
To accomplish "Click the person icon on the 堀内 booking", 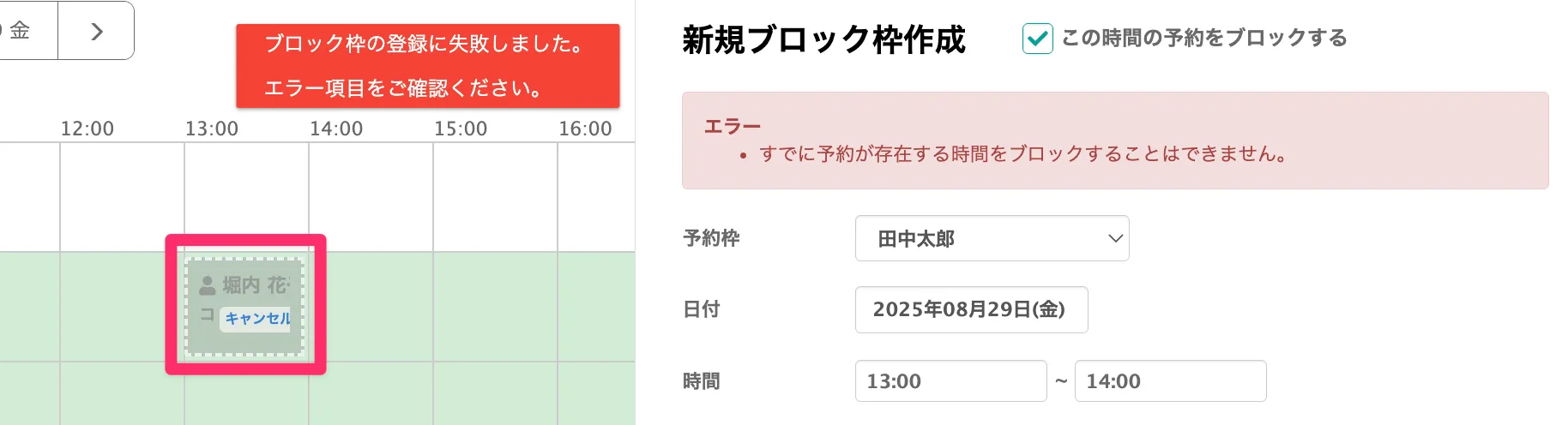I will (208, 285).
